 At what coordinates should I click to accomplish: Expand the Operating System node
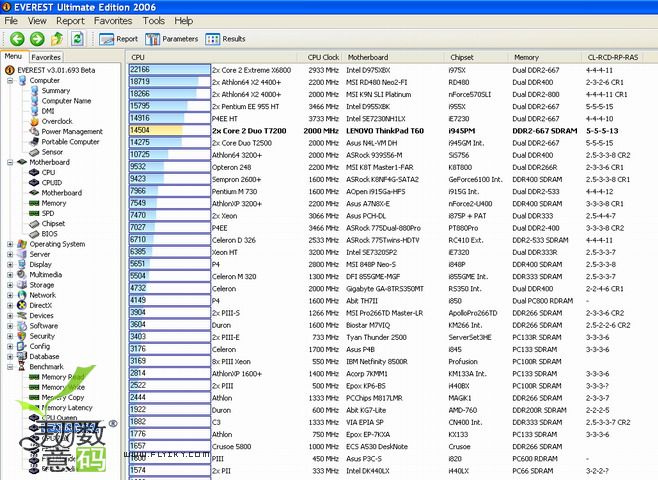(x=10, y=244)
